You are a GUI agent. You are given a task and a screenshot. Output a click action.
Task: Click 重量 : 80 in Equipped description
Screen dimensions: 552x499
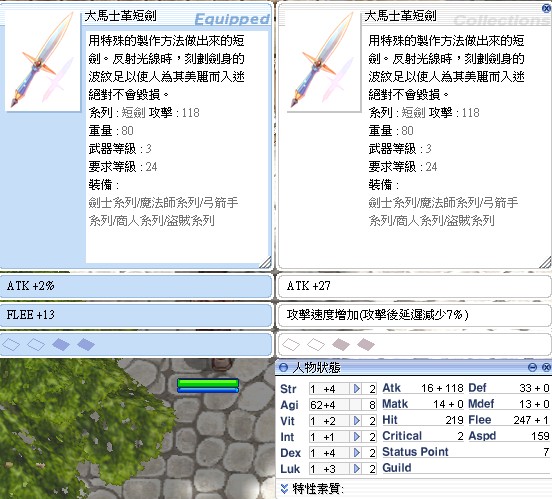[x=111, y=131]
